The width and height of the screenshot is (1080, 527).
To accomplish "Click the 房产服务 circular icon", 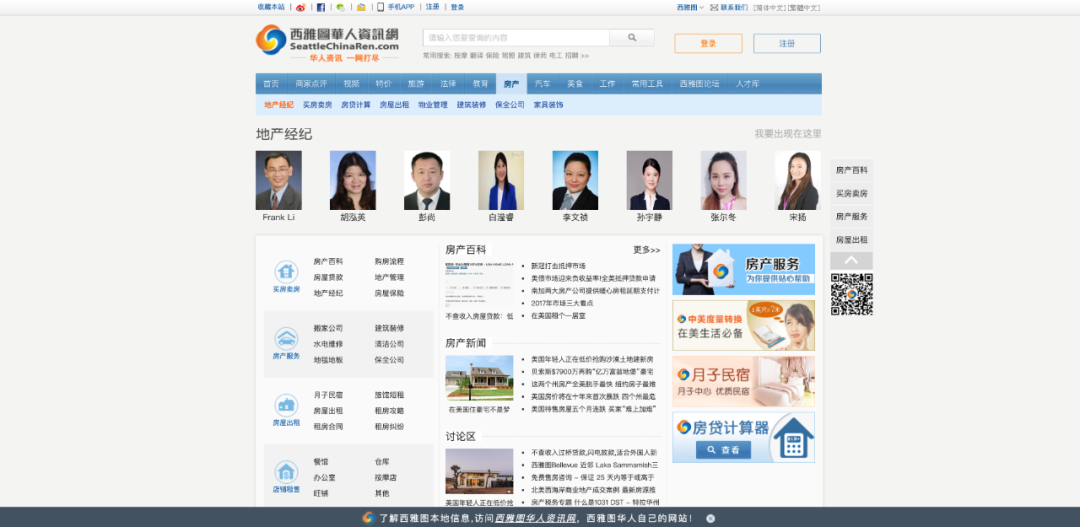I will [x=286, y=338].
